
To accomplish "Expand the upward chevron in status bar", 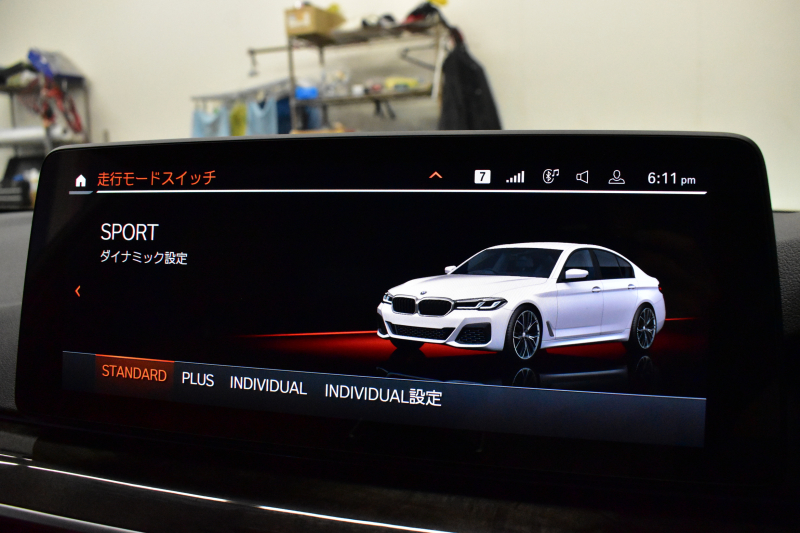I will [x=436, y=175].
